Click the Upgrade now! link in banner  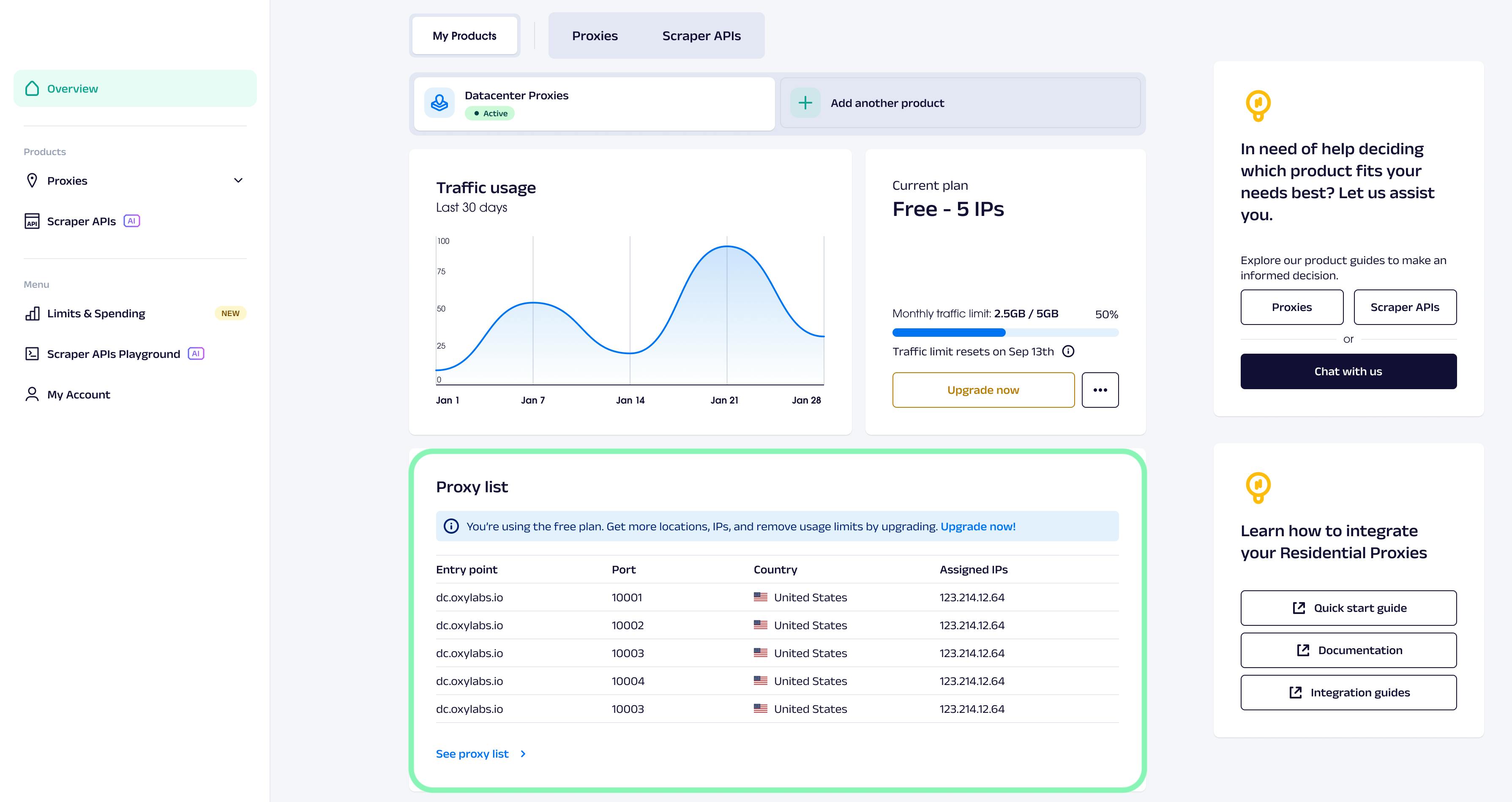click(x=978, y=526)
